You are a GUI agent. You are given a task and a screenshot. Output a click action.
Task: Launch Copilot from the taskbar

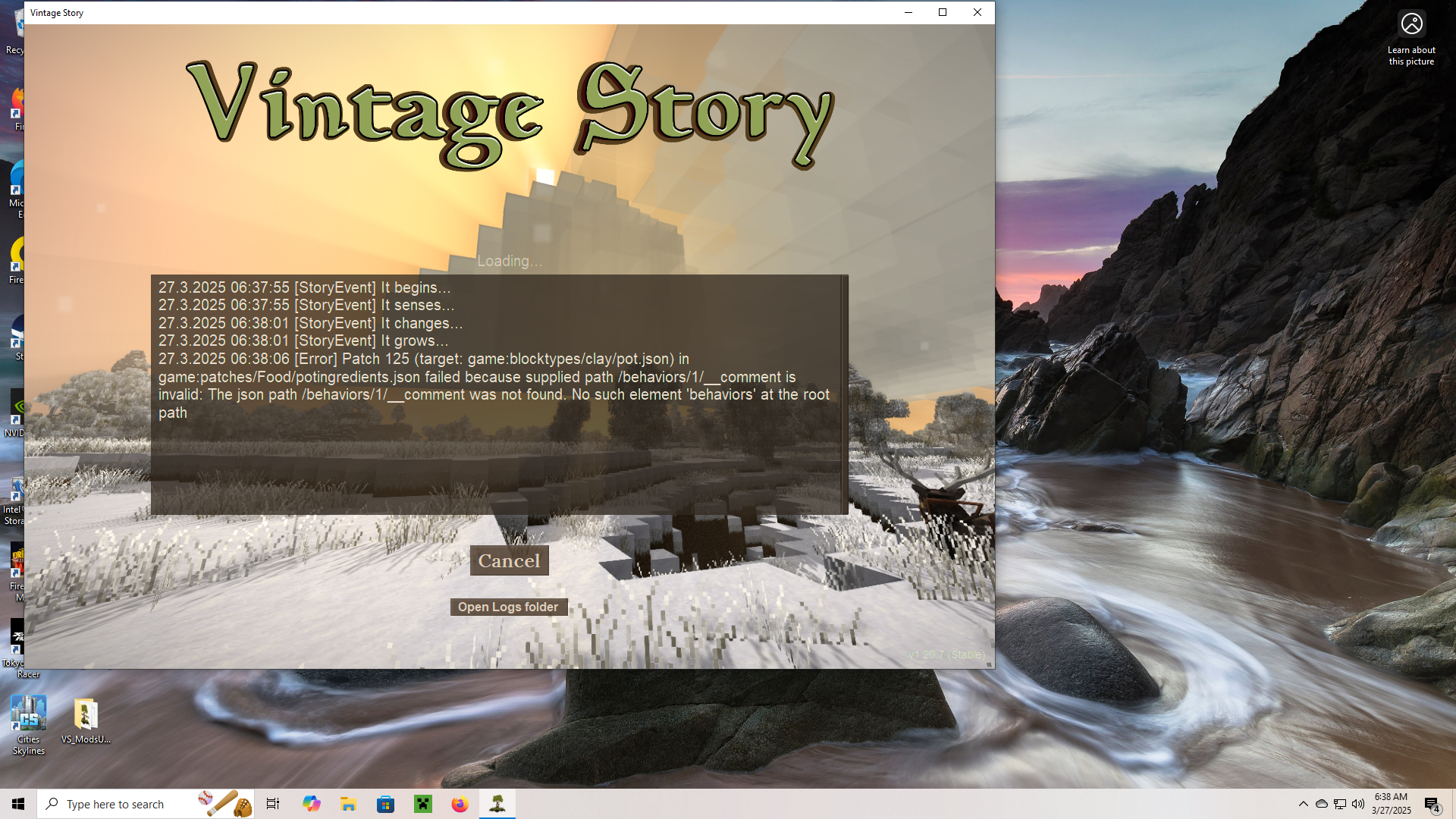point(311,804)
